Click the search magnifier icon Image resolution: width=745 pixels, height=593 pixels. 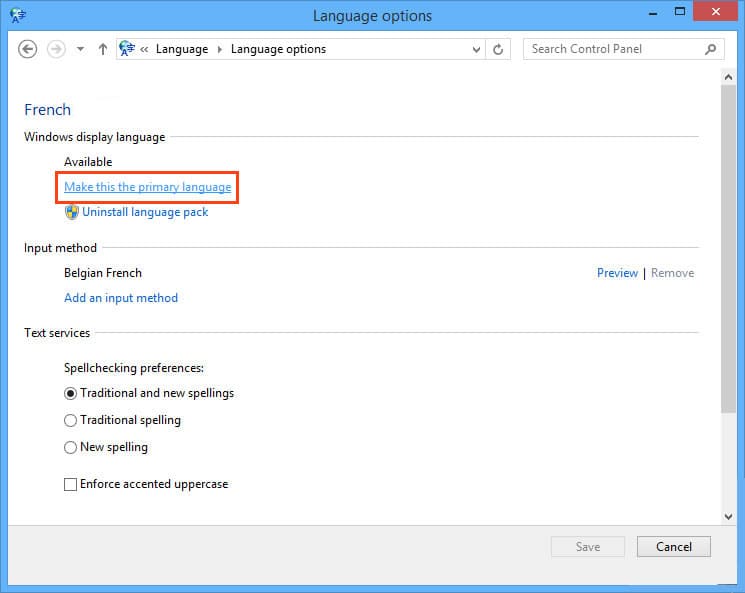(x=711, y=49)
